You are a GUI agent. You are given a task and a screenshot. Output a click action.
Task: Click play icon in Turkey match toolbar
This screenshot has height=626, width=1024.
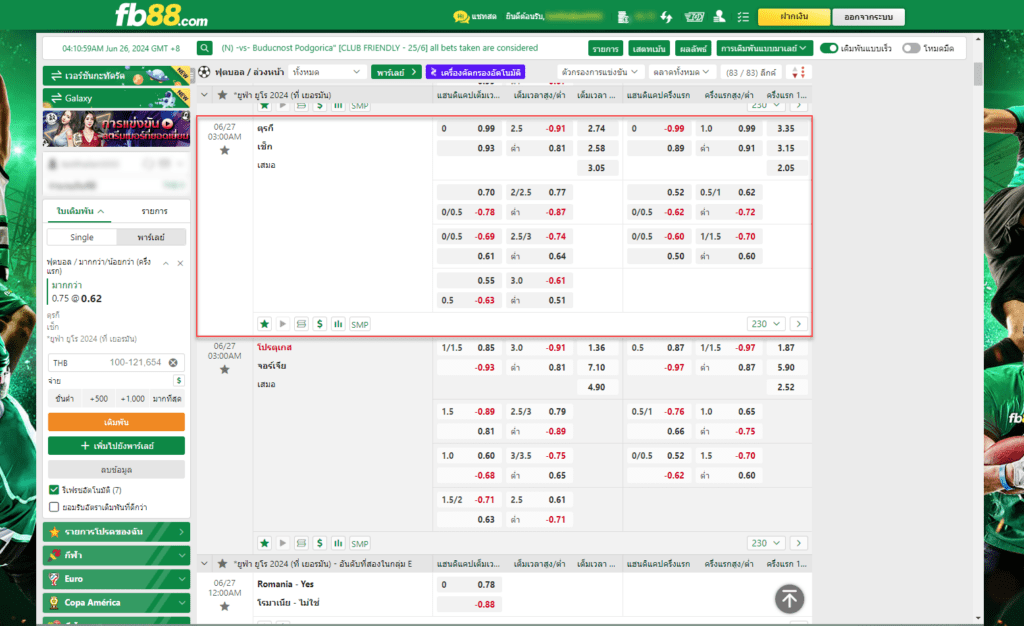(x=283, y=324)
